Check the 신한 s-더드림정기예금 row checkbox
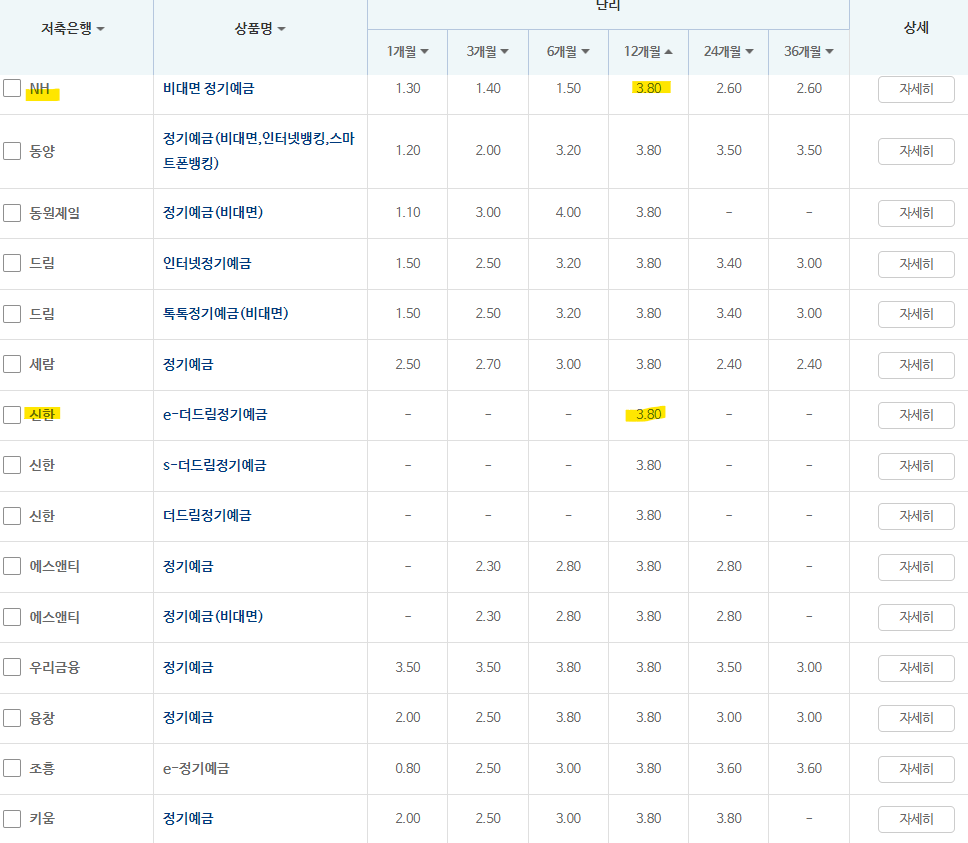 pos(12,465)
